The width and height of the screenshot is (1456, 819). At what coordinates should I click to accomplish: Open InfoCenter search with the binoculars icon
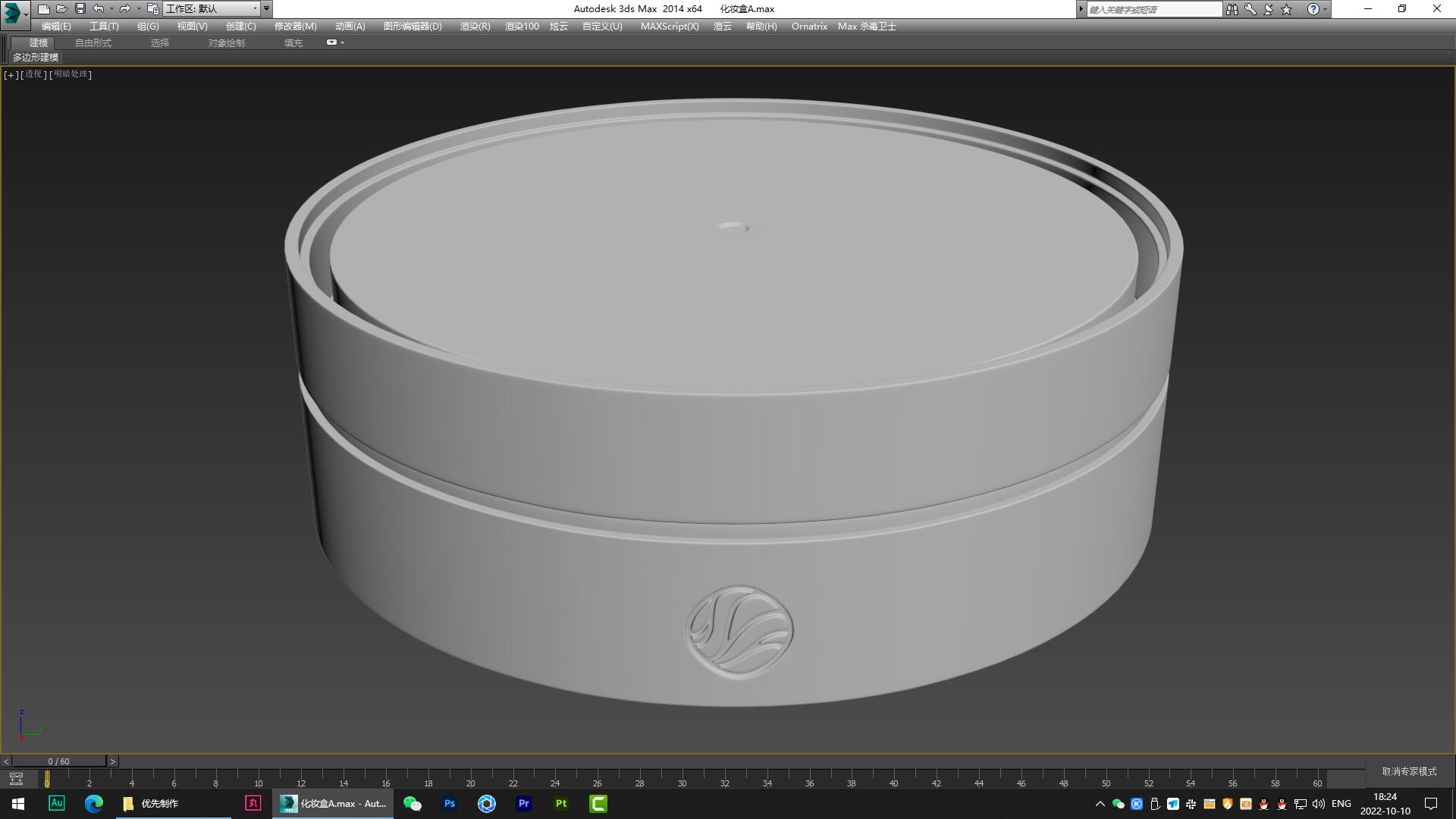[1232, 9]
